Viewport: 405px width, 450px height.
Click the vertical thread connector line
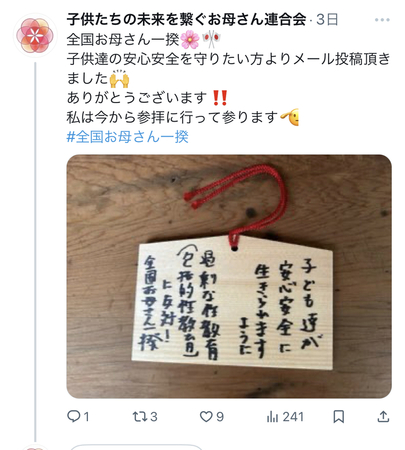[35, 252]
